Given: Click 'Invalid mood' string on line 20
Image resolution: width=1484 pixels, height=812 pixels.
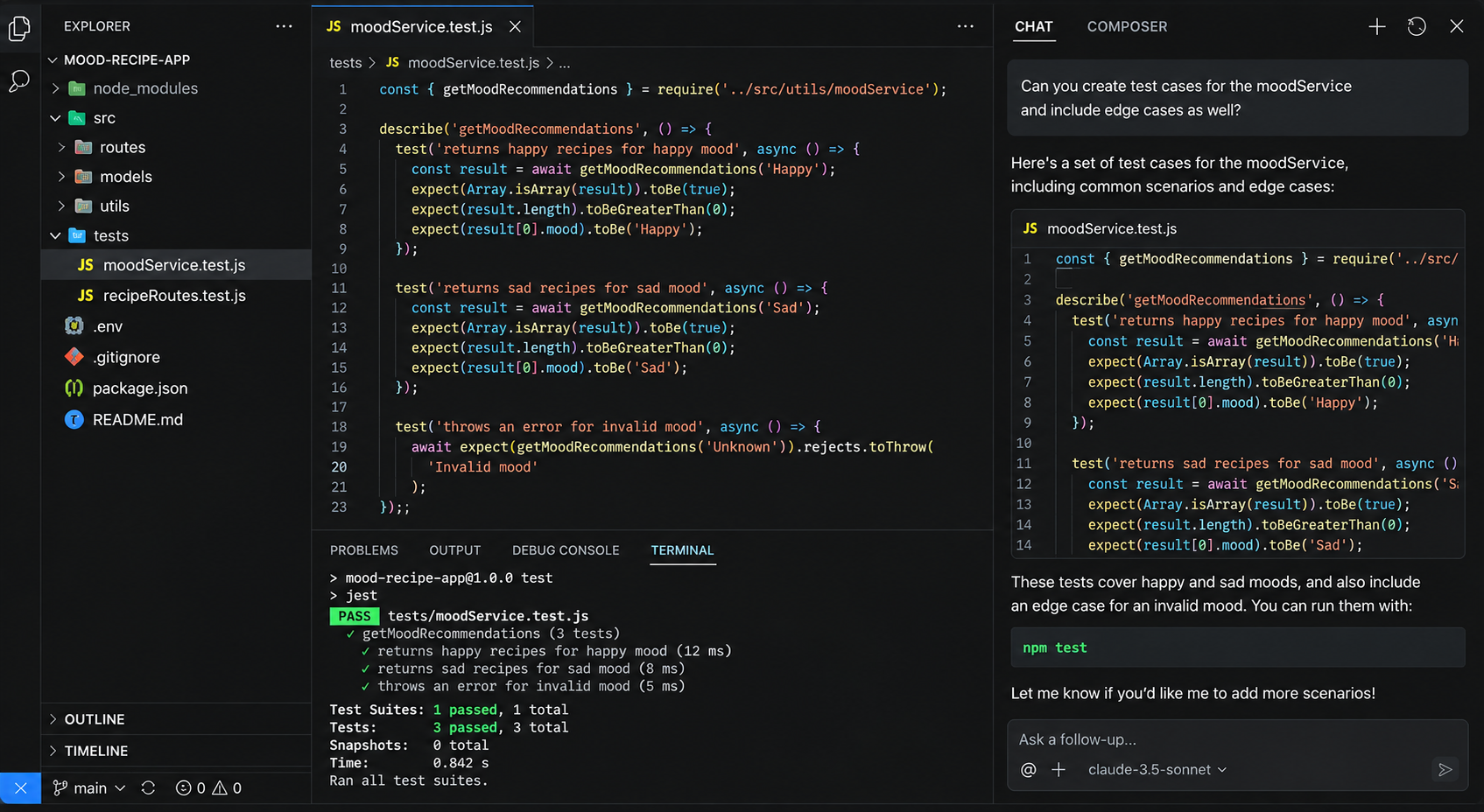Looking at the screenshot, I should 482,467.
